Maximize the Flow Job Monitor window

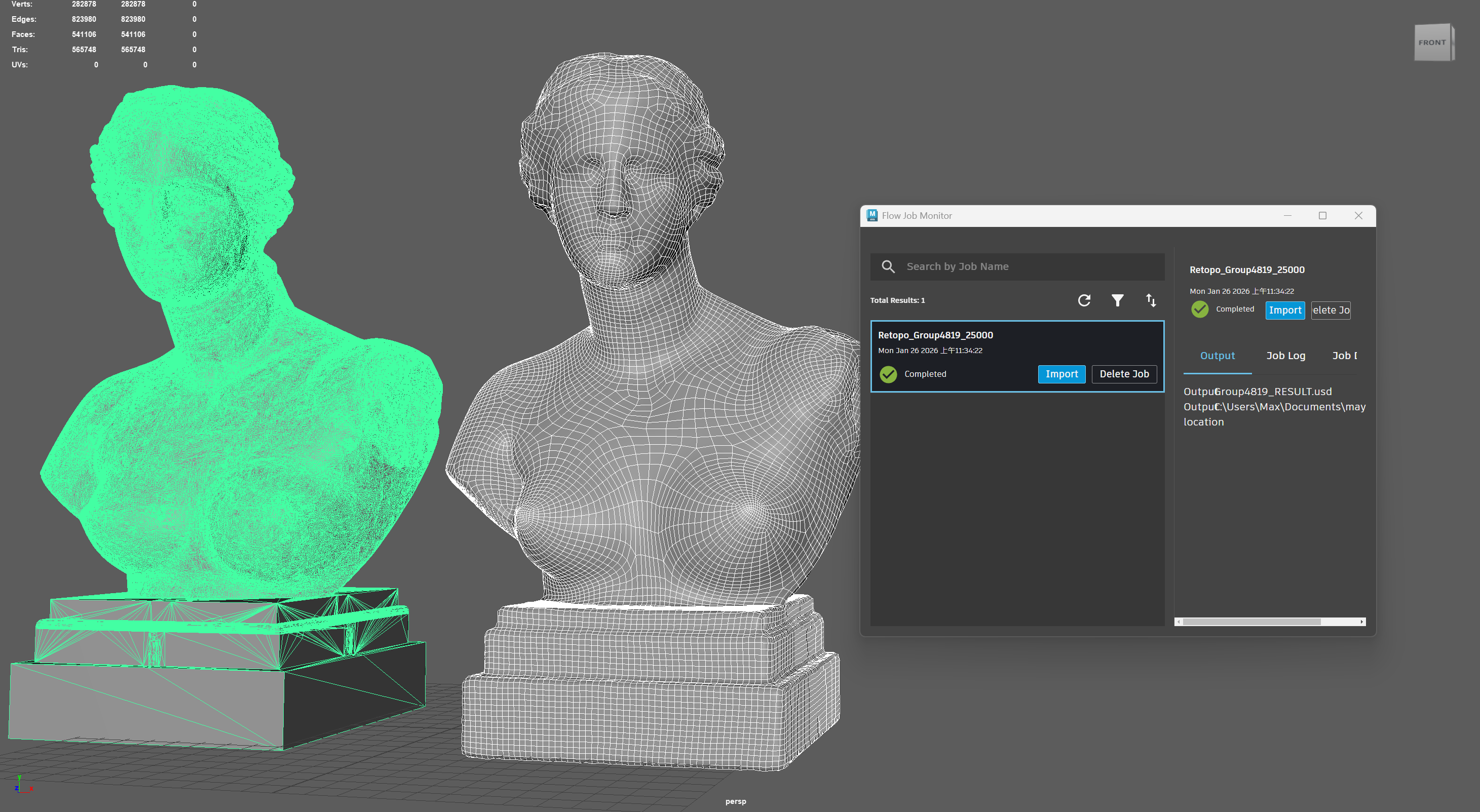(1322, 215)
